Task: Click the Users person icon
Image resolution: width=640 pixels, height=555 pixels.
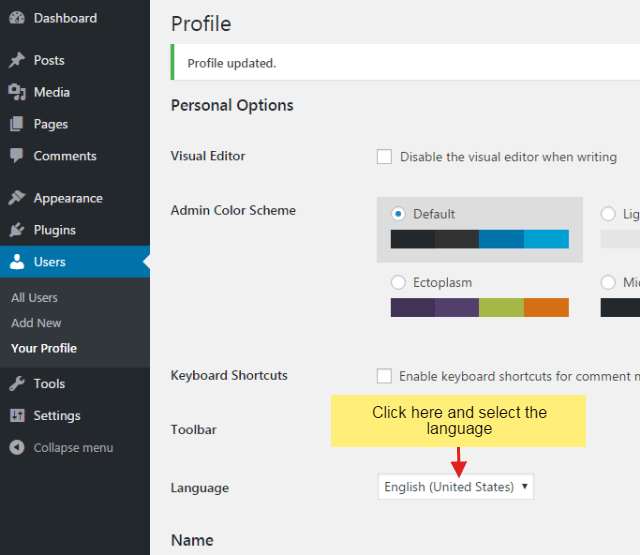Action: pyautogui.click(x=17, y=262)
